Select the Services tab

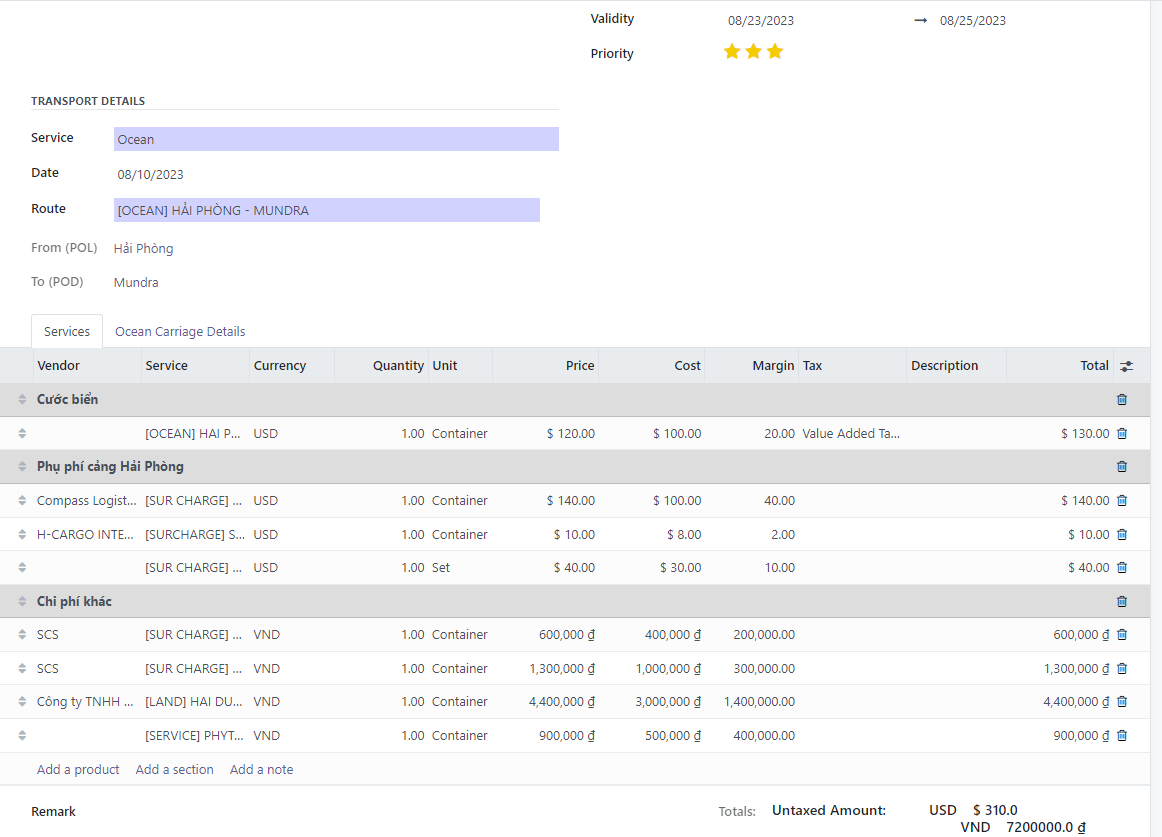coord(67,332)
